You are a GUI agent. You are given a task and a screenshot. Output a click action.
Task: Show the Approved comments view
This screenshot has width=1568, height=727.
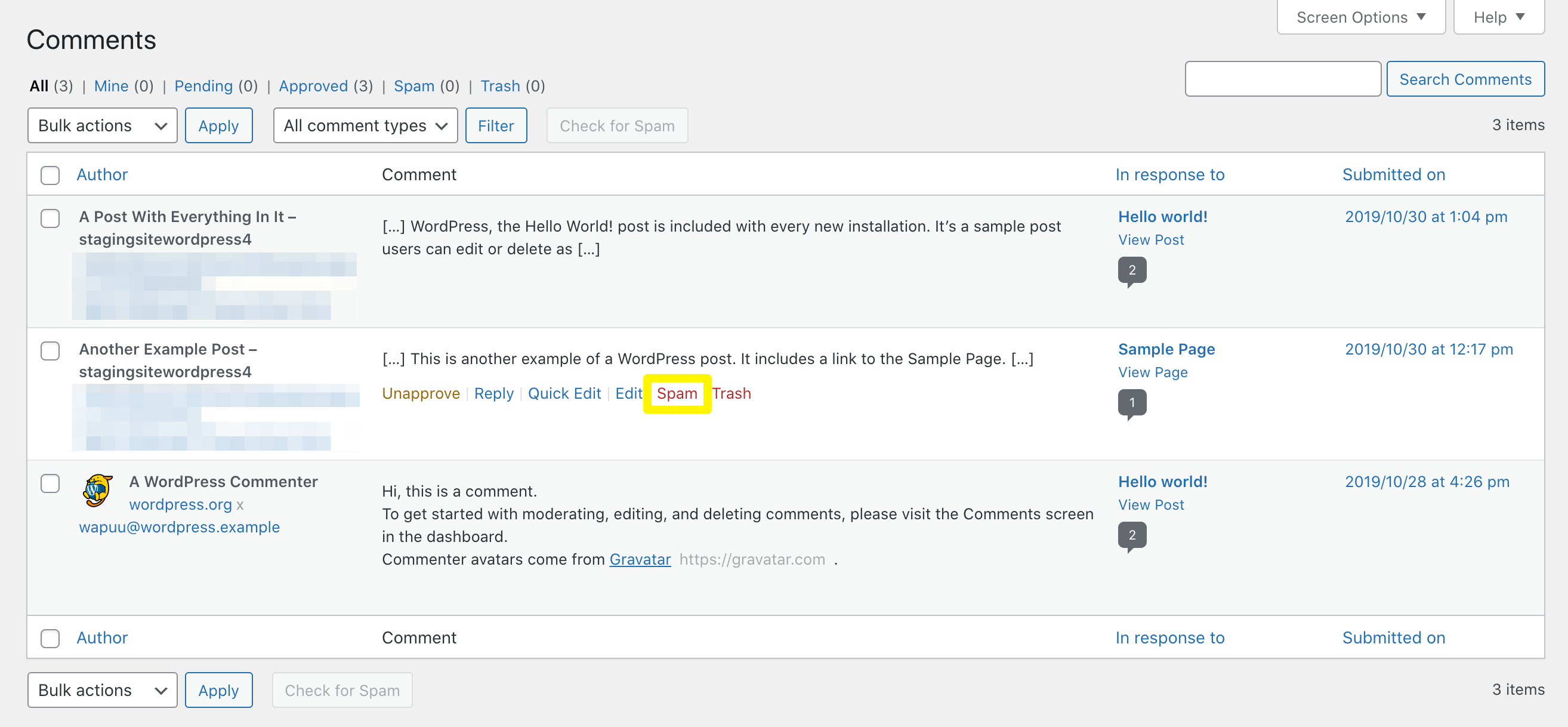pyautogui.click(x=313, y=86)
